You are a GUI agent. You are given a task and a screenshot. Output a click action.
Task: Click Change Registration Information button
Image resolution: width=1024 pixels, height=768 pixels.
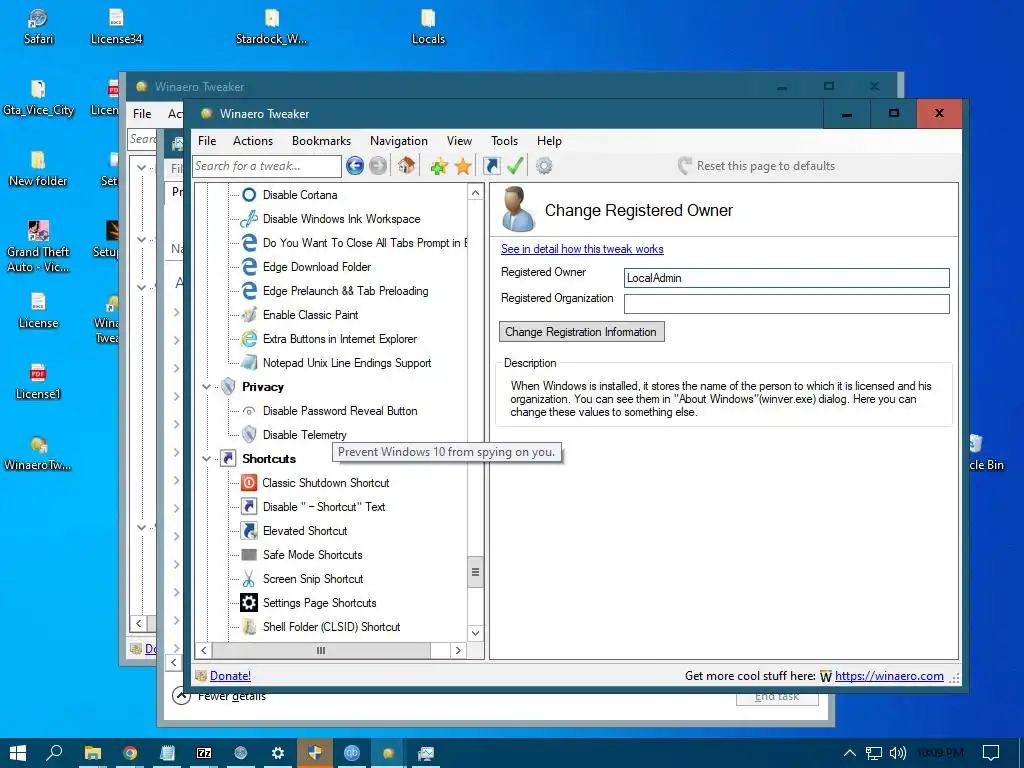pos(581,332)
